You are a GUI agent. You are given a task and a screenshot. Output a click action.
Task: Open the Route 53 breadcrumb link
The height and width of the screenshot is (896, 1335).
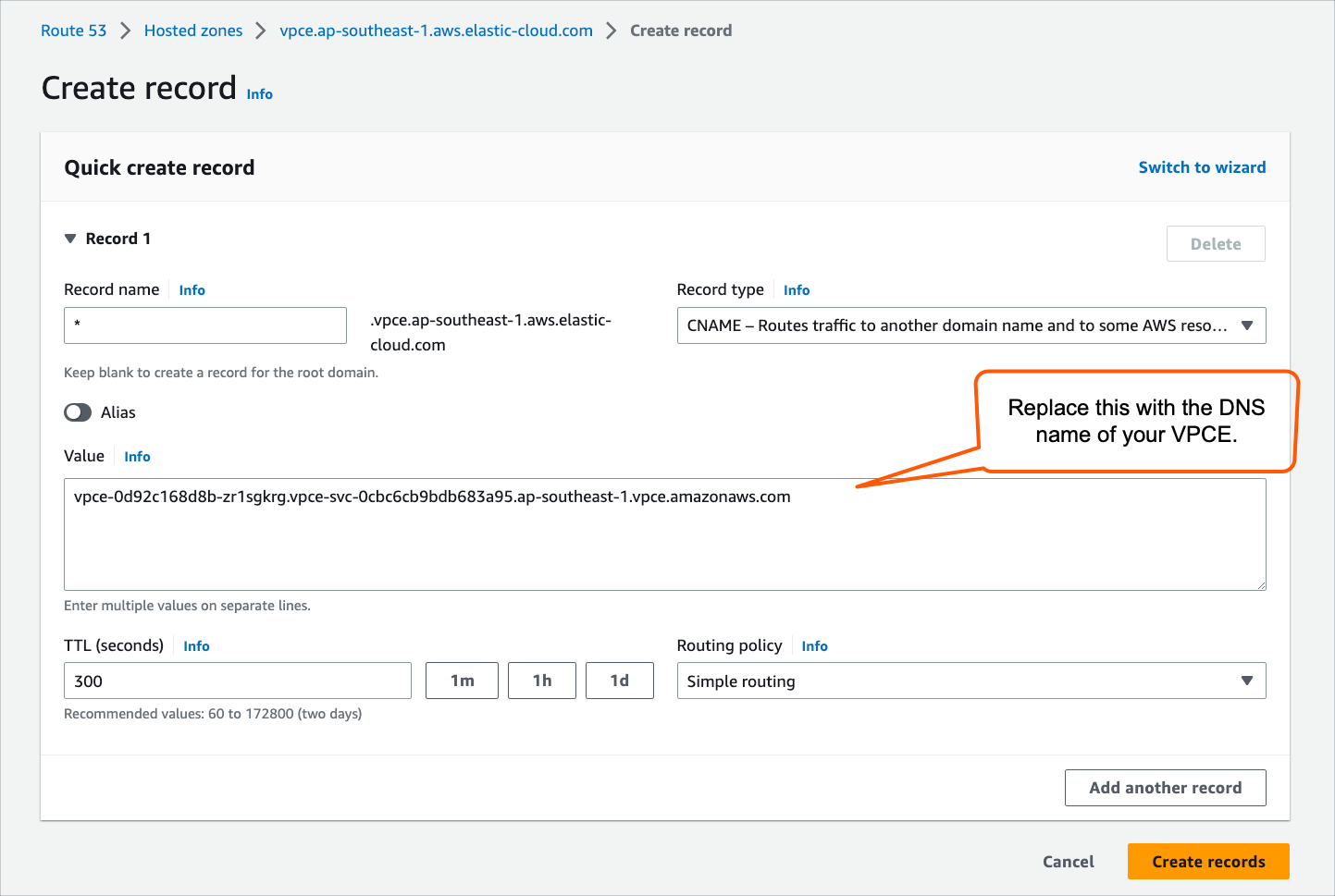coord(73,31)
